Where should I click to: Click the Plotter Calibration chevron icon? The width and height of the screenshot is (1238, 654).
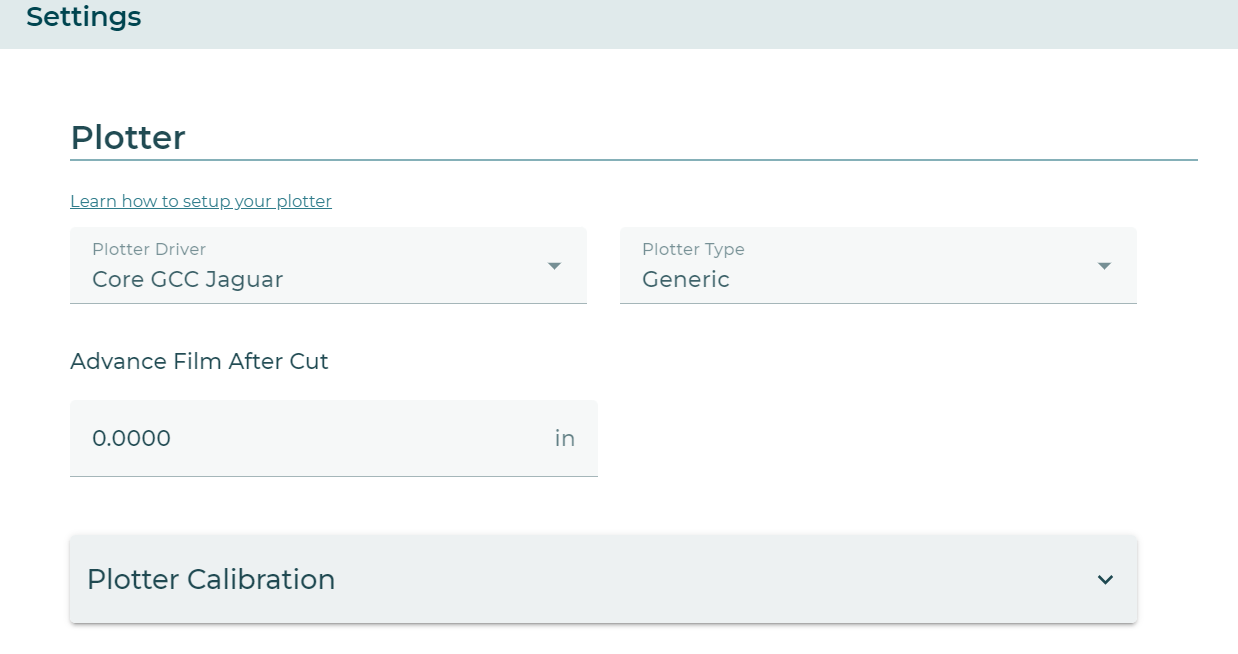click(x=1104, y=579)
